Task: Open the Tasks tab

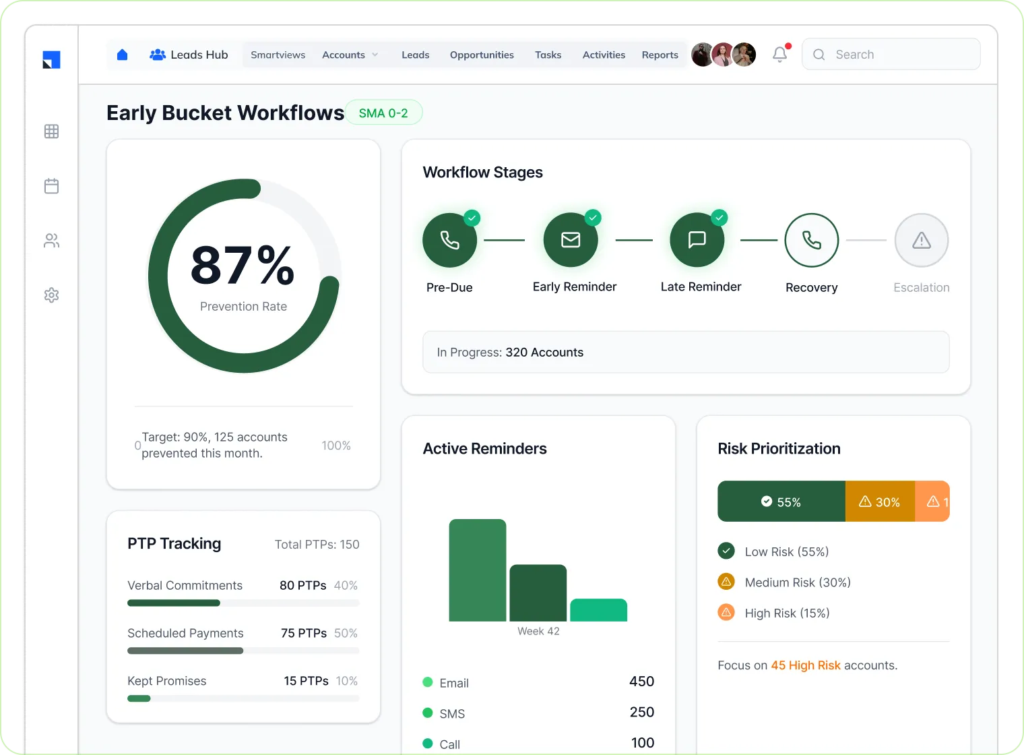Action: (x=548, y=55)
